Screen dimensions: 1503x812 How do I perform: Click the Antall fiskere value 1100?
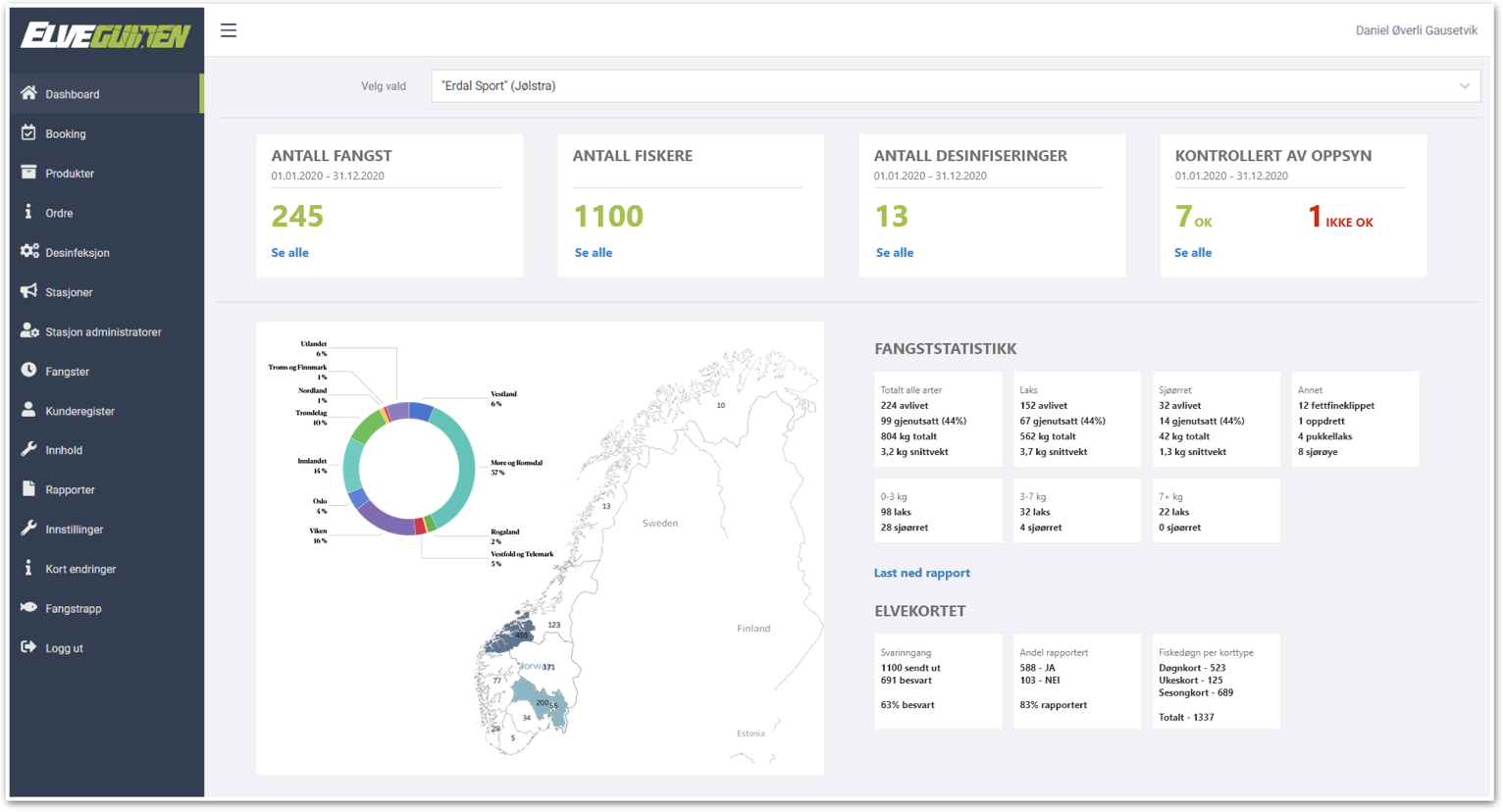coord(608,216)
